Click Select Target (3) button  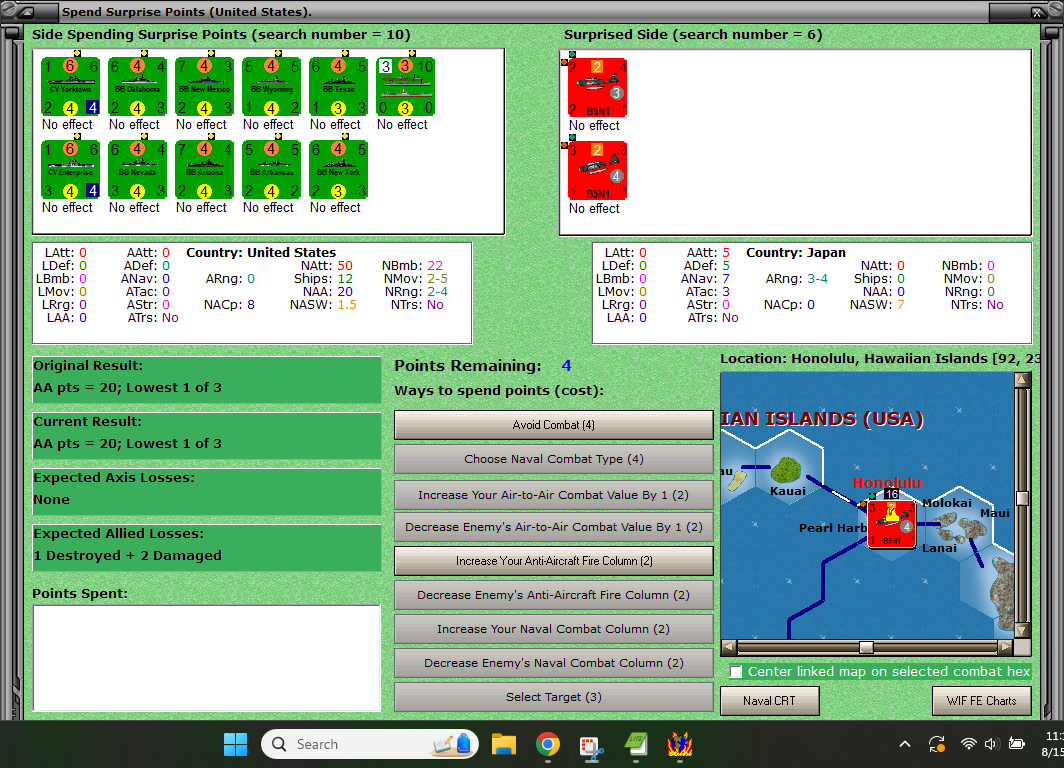[554, 697]
